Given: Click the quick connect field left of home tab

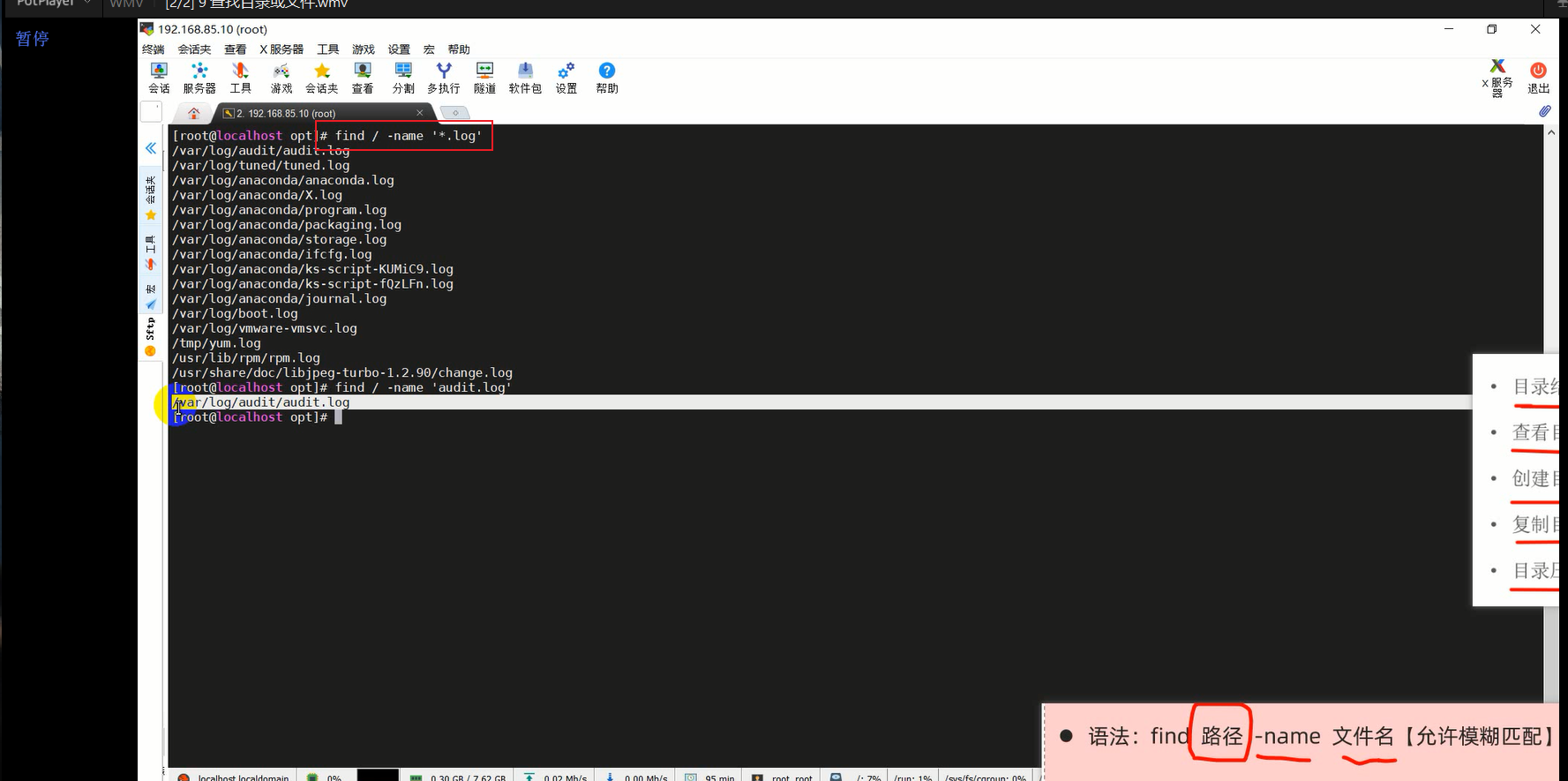Looking at the screenshot, I should [x=151, y=112].
